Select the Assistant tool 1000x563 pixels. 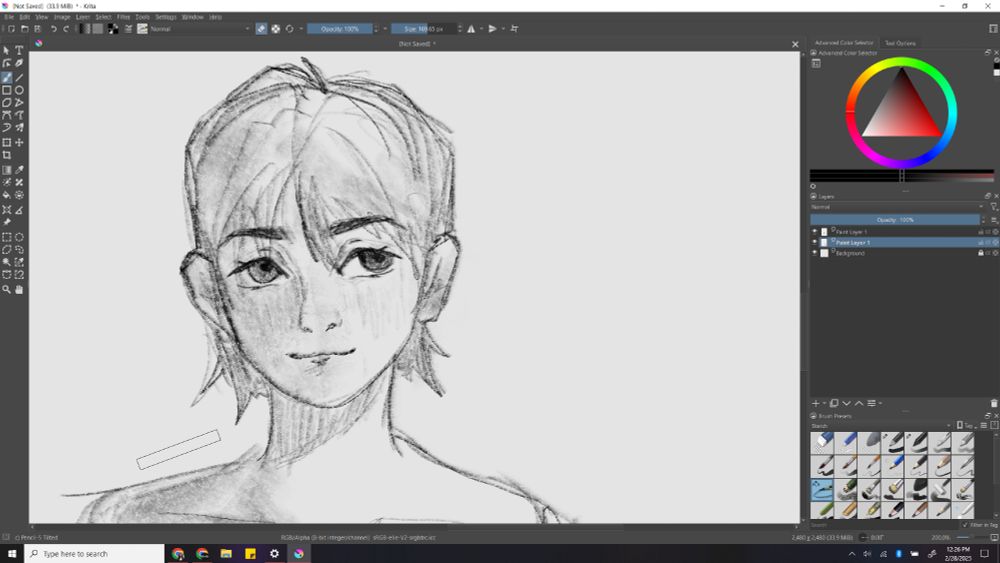(x=6, y=210)
